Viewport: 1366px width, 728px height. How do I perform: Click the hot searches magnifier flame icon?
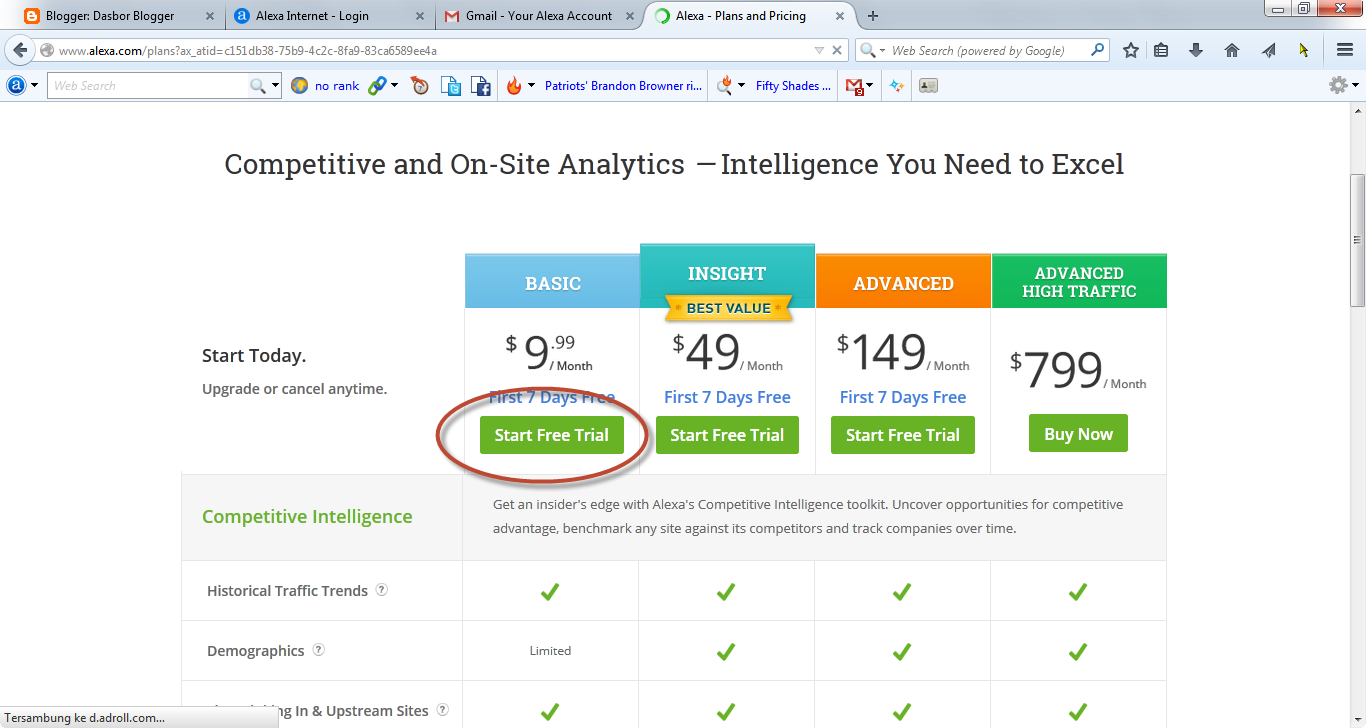725,86
